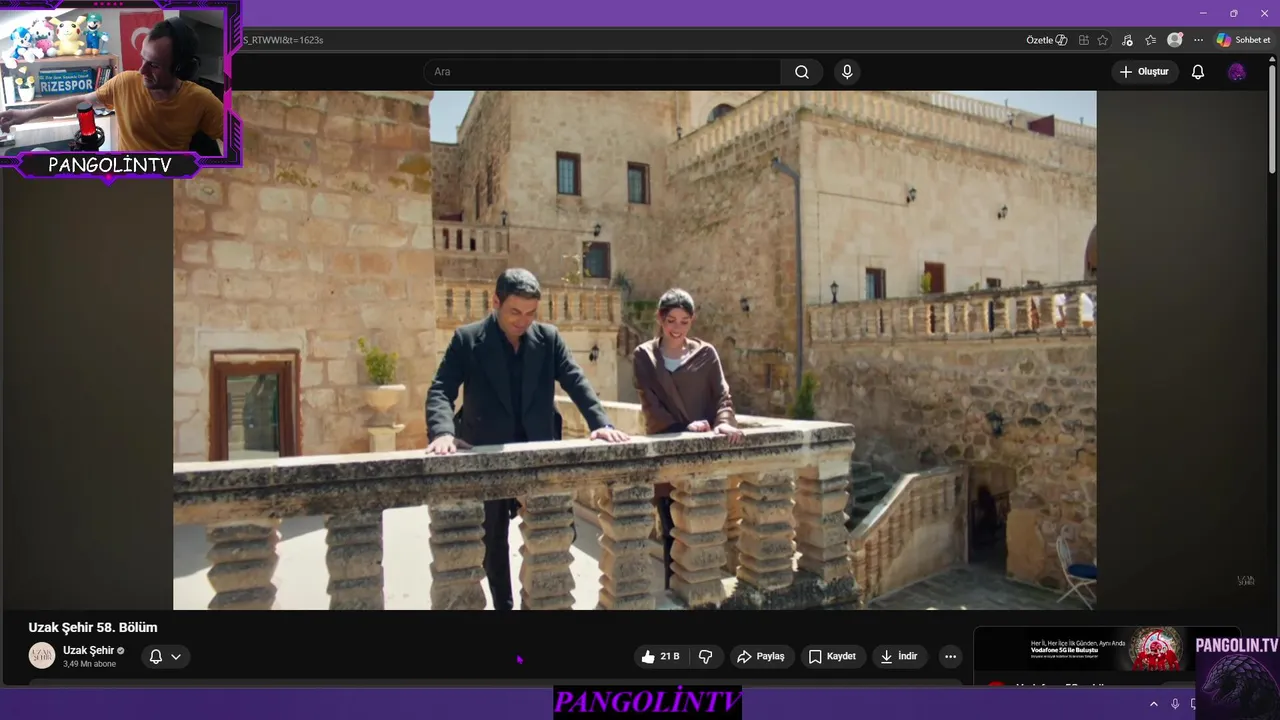
Task: Open the Oluştur create button
Action: 1144,72
